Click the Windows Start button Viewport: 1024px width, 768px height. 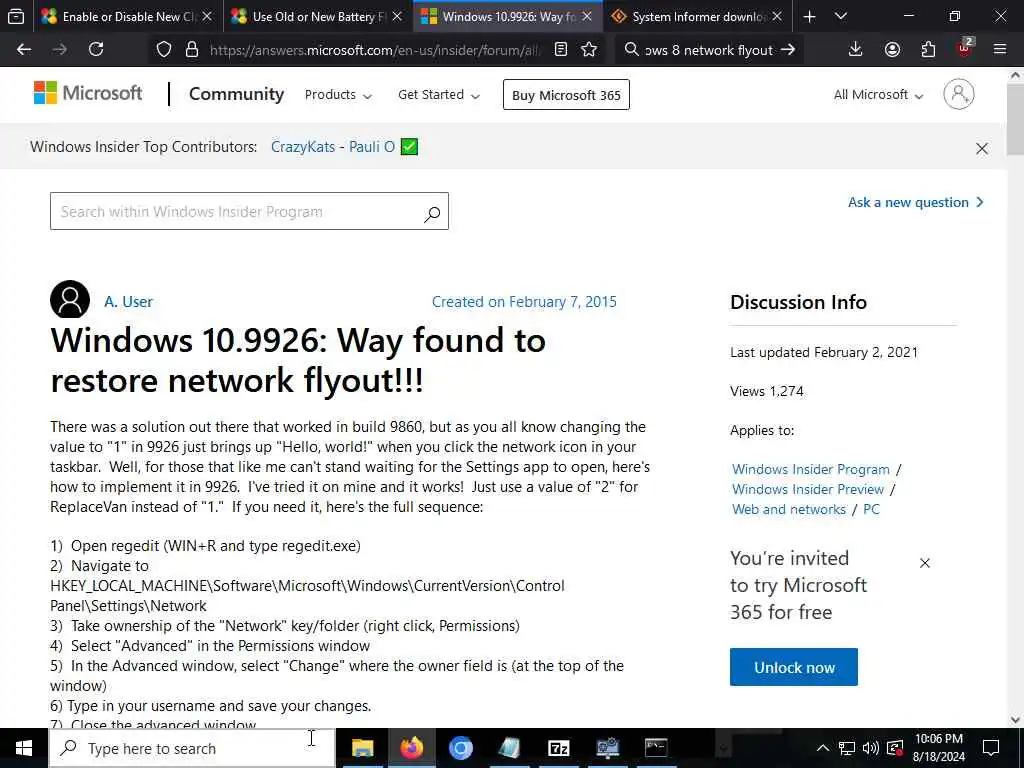pos(24,748)
